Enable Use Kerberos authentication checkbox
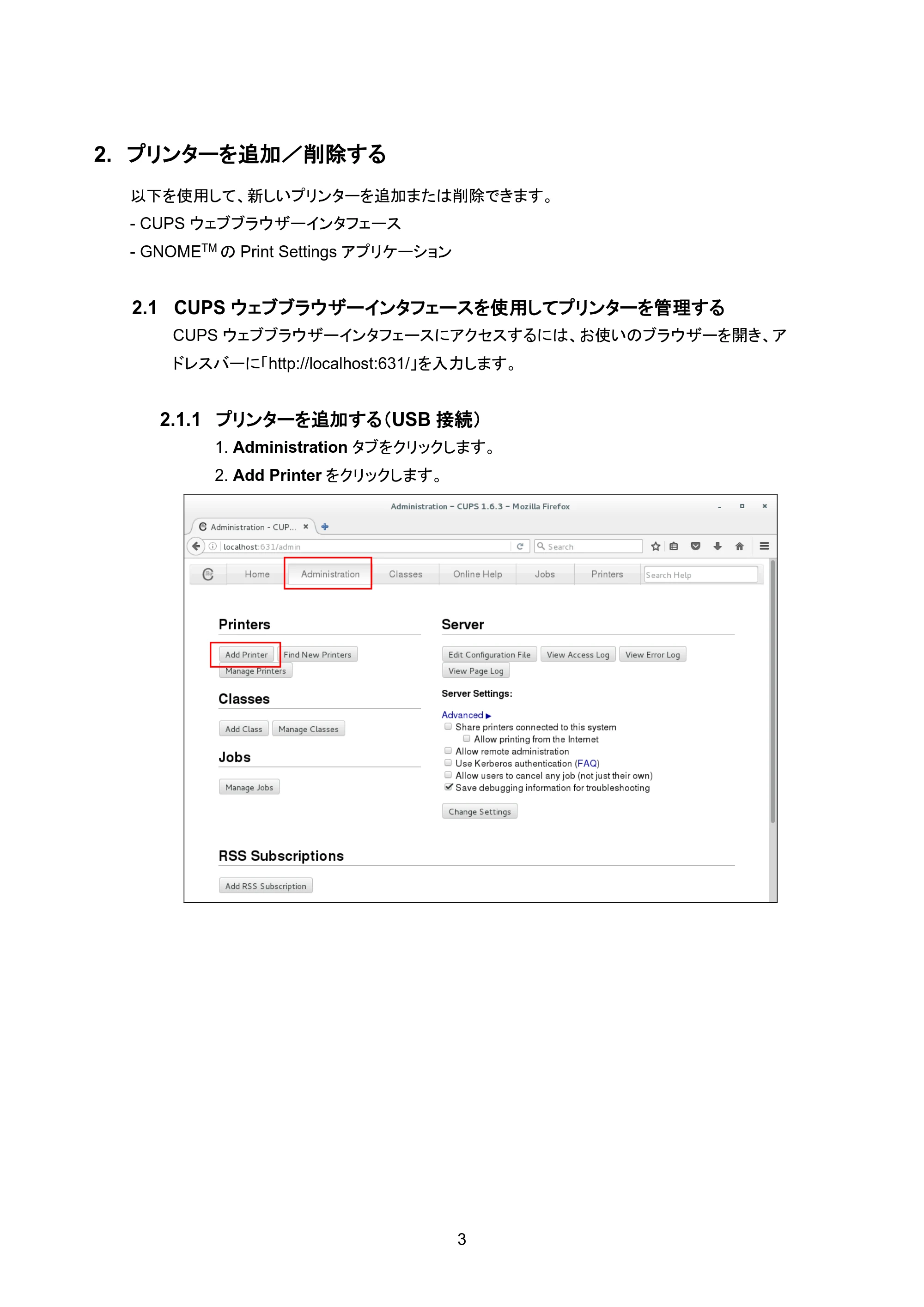The height and width of the screenshot is (1307, 924). pyautogui.click(x=448, y=763)
